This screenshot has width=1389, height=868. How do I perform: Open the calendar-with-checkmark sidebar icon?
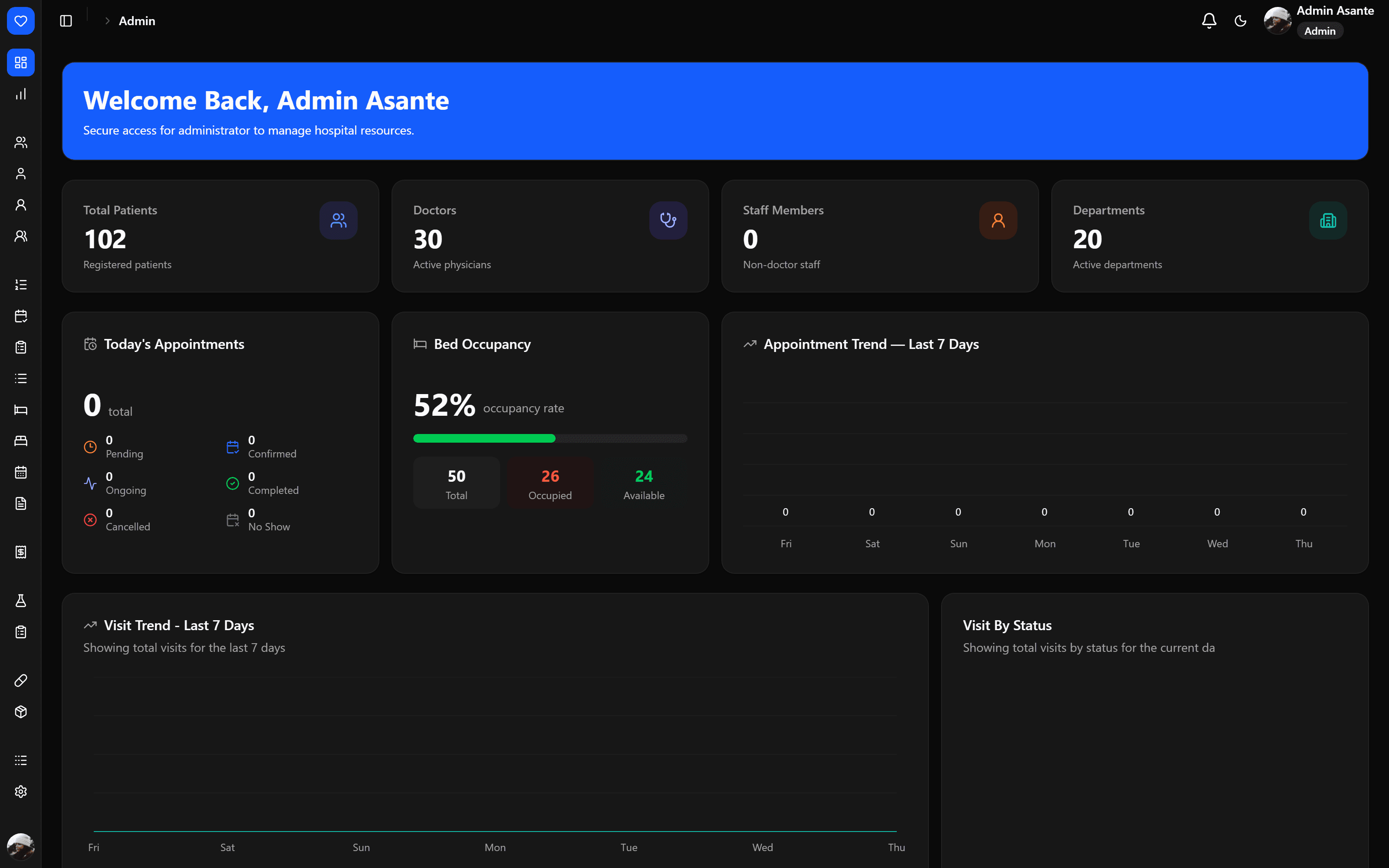[21, 316]
